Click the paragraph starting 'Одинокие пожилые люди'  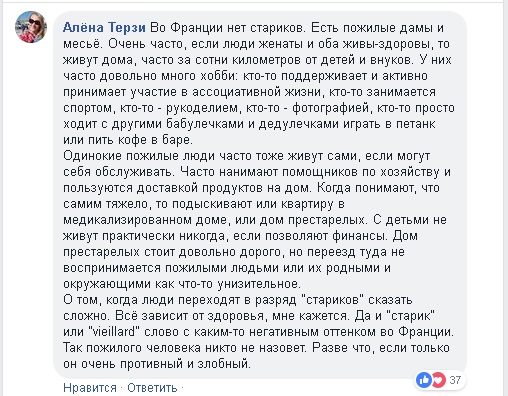[x=257, y=220]
